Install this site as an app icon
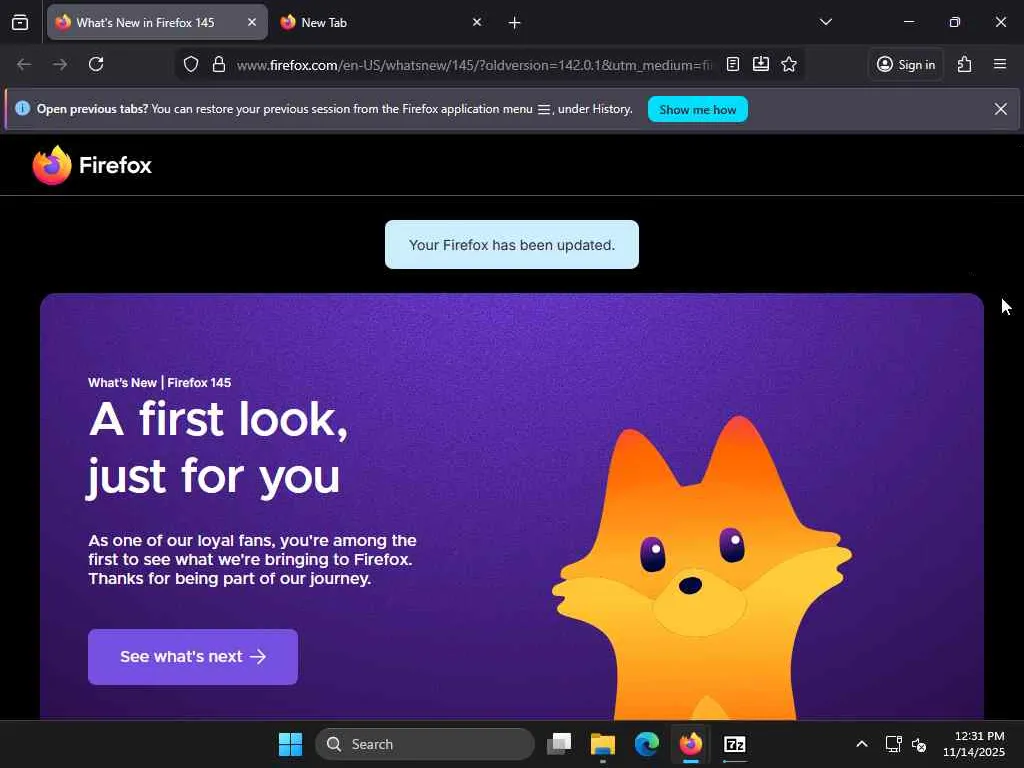 [x=761, y=64]
